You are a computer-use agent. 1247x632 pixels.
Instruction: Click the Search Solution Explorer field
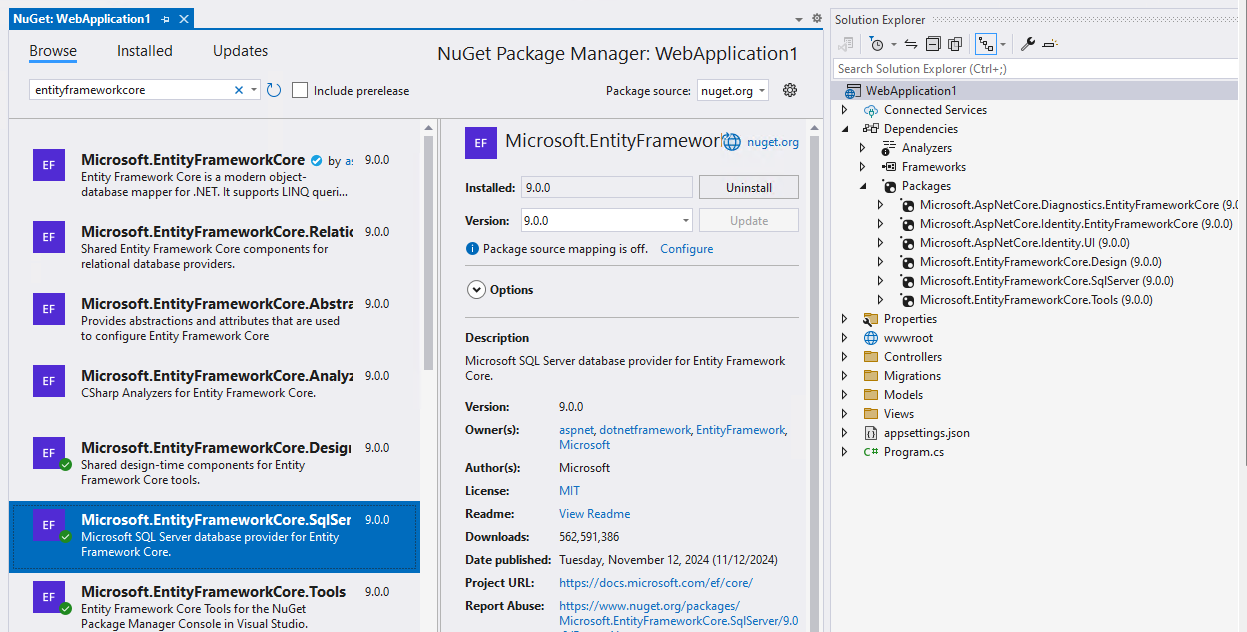pos(1035,69)
